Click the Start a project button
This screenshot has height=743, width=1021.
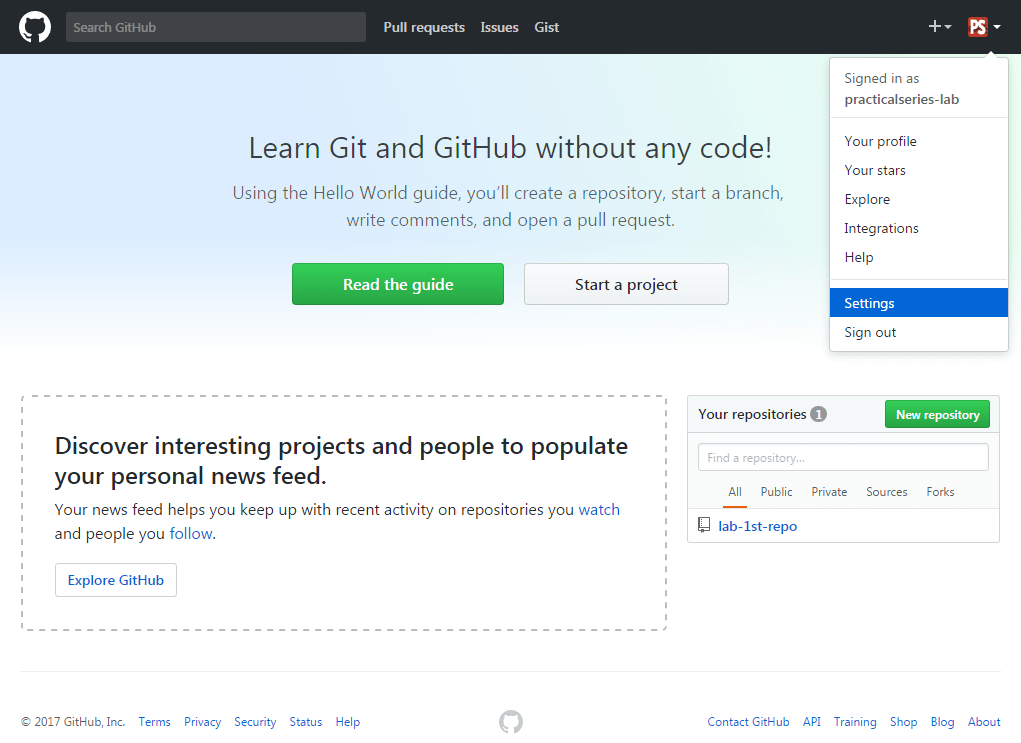tap(626, 284)
